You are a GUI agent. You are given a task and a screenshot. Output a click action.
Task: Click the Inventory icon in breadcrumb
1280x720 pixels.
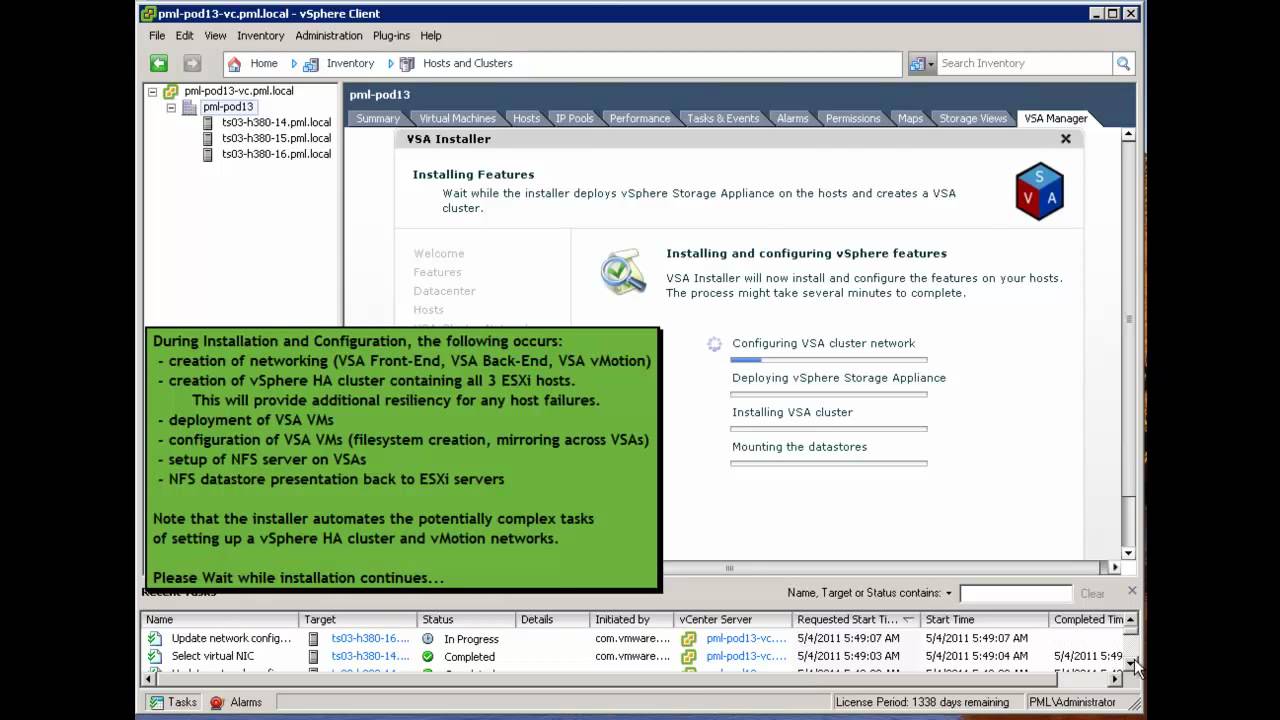tap(311, 63)
